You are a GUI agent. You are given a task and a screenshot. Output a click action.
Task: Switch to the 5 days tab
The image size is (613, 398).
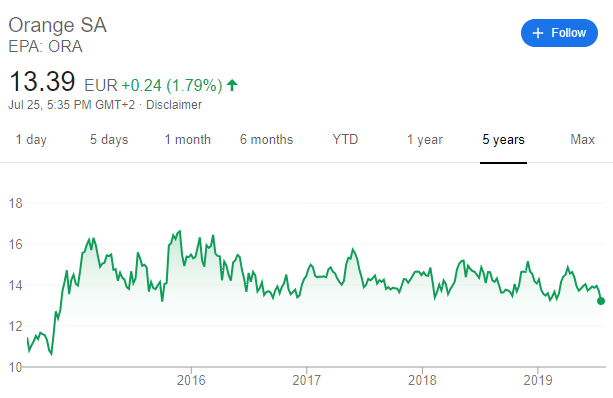pyautogui.click(x=109, y=140)
